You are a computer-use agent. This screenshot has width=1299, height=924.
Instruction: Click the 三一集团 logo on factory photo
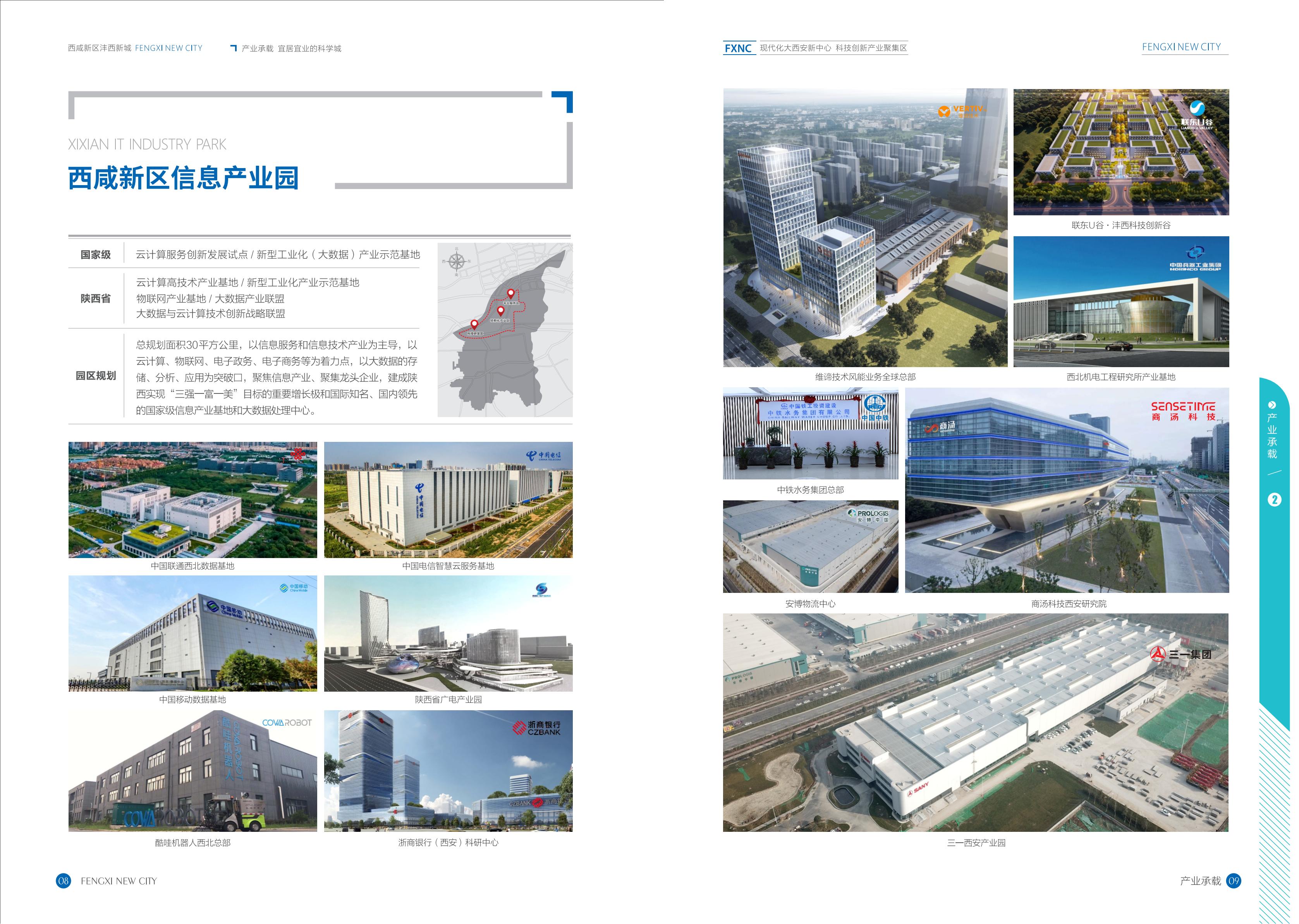[x=1180, y=654]
